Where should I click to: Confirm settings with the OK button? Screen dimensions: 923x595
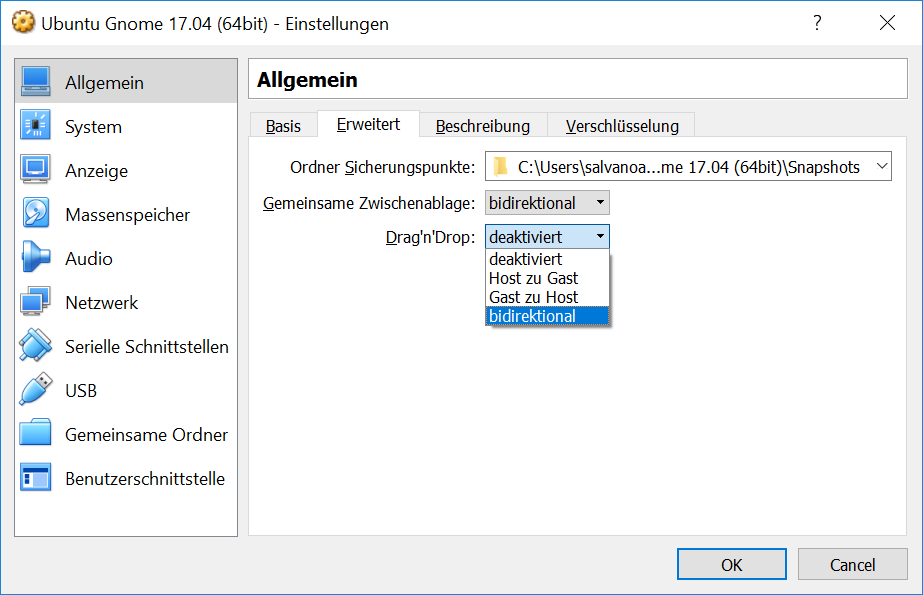pos(732,564)
